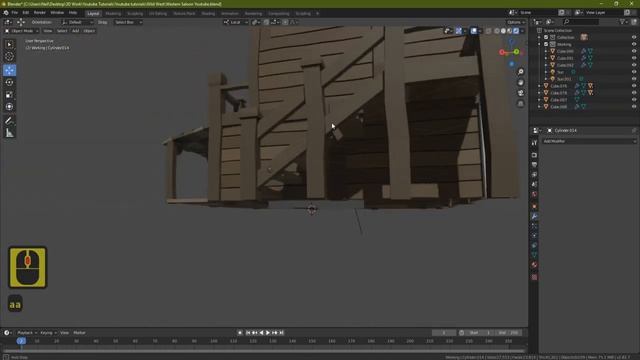Hide Sun.001 via its eye icon
Image resolution: width=640 pixels, height=360 pixels.
coord(634,79)
